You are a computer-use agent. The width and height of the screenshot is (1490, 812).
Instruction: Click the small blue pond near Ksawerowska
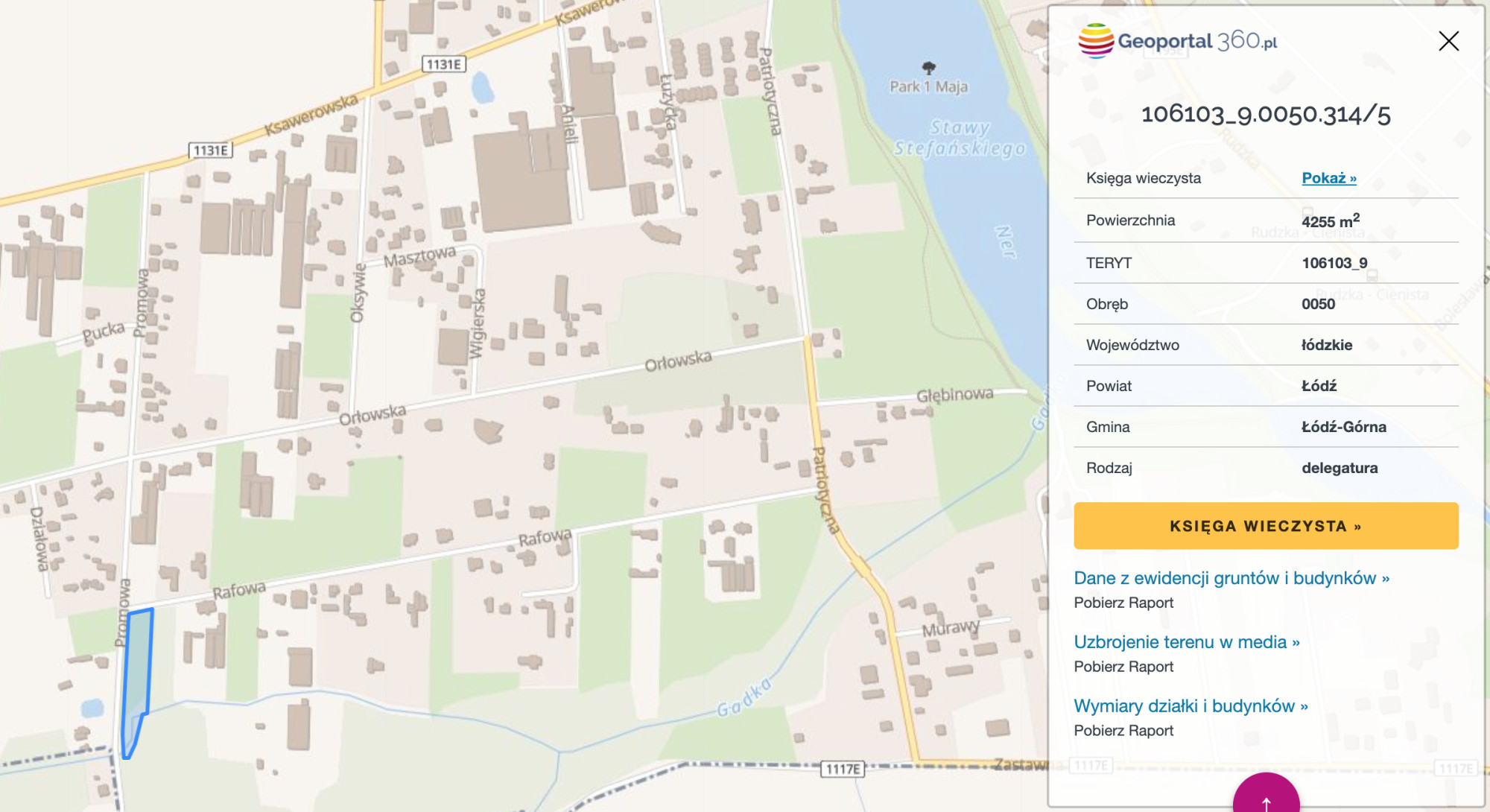click(x=482, y=87)
